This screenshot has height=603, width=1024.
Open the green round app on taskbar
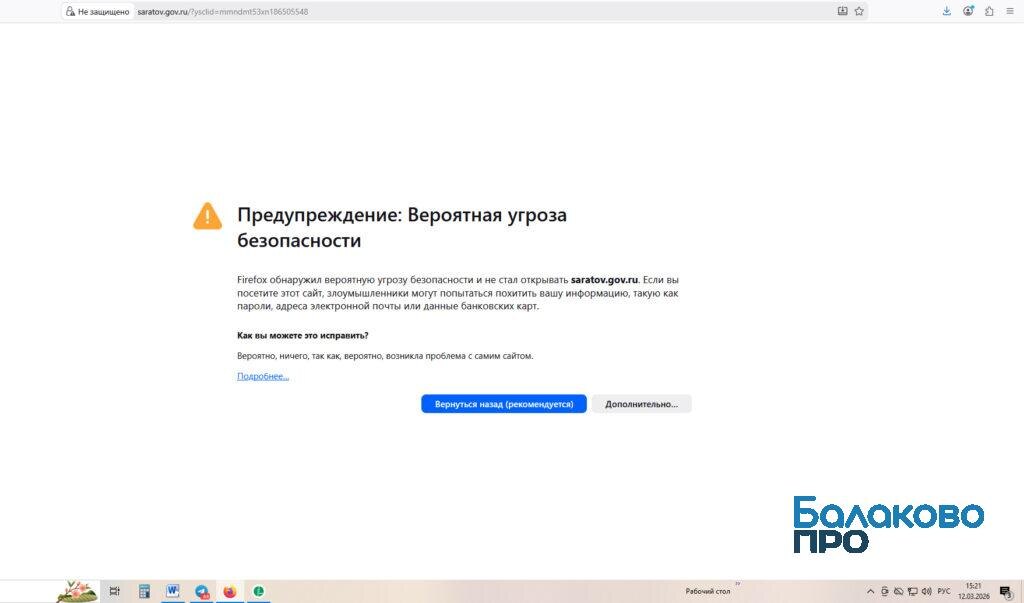pos(259,591)
